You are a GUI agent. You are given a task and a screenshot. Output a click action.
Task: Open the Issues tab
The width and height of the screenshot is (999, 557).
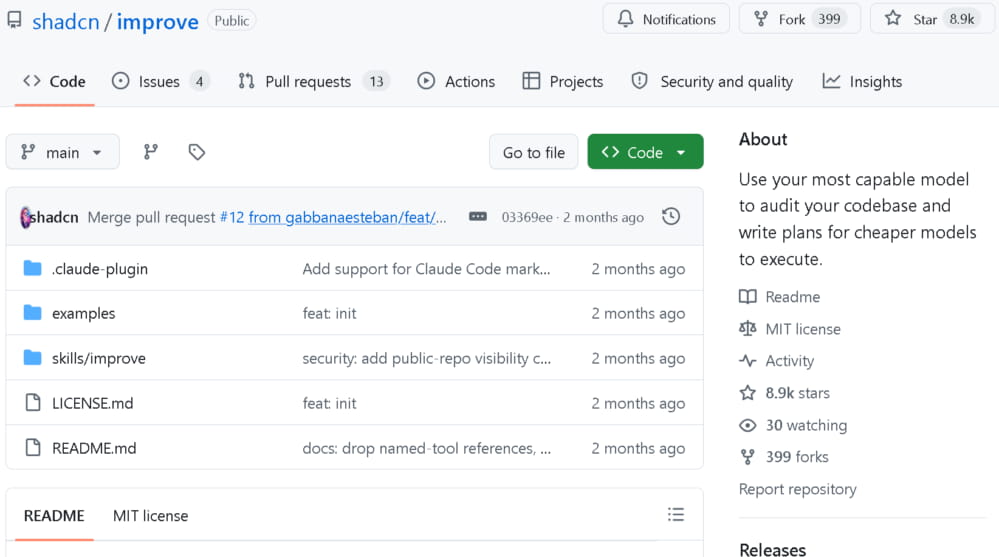point(160,82)
